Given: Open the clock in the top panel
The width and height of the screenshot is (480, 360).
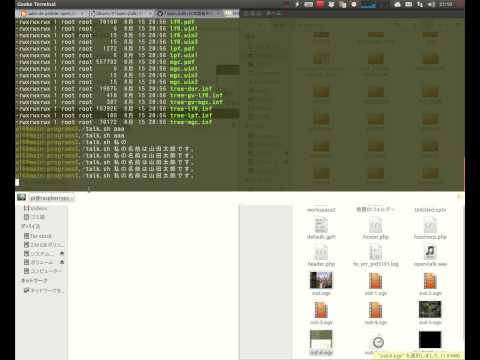Looking at the screenshot, I should pyautogui.click(x=446, y=4).
